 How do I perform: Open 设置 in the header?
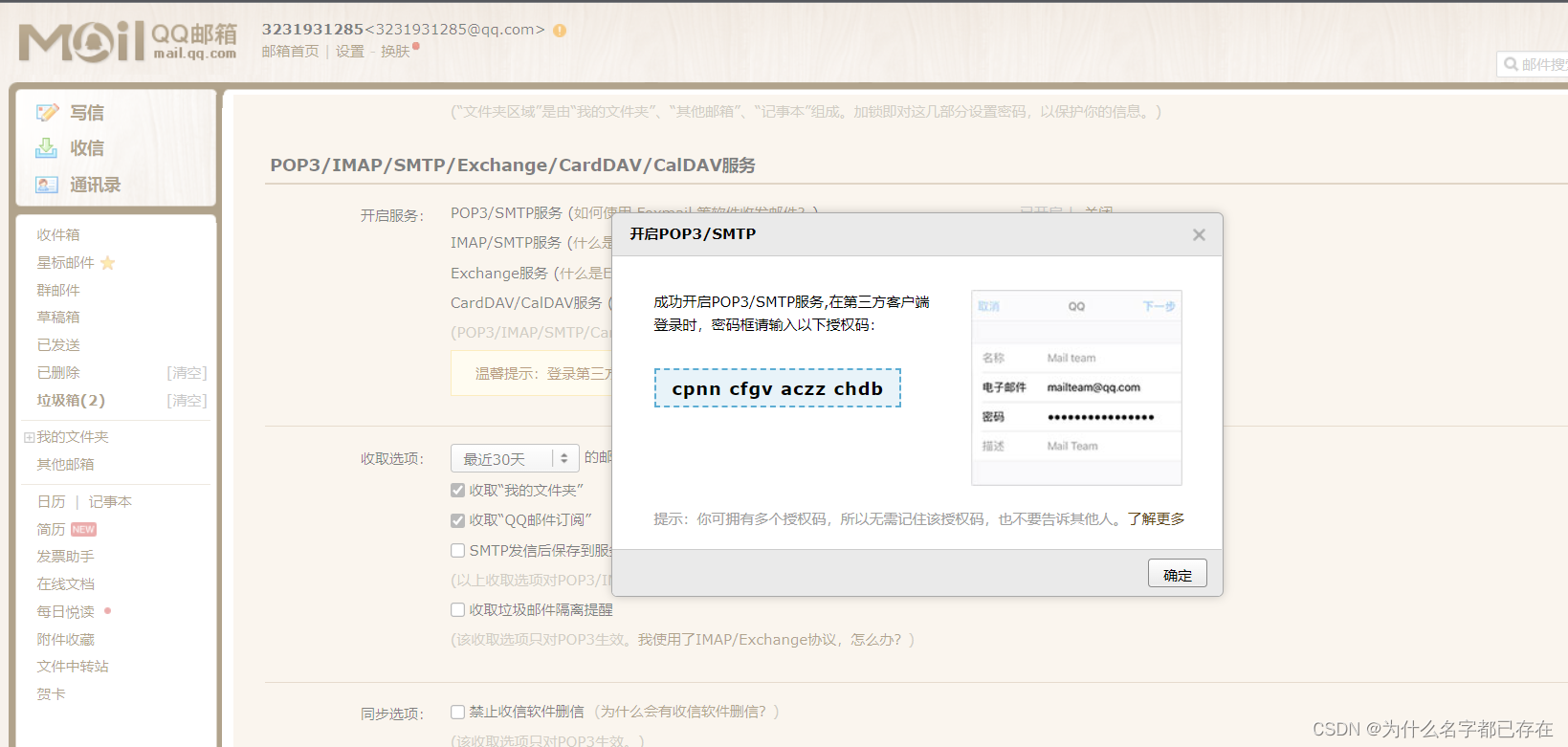349,52
